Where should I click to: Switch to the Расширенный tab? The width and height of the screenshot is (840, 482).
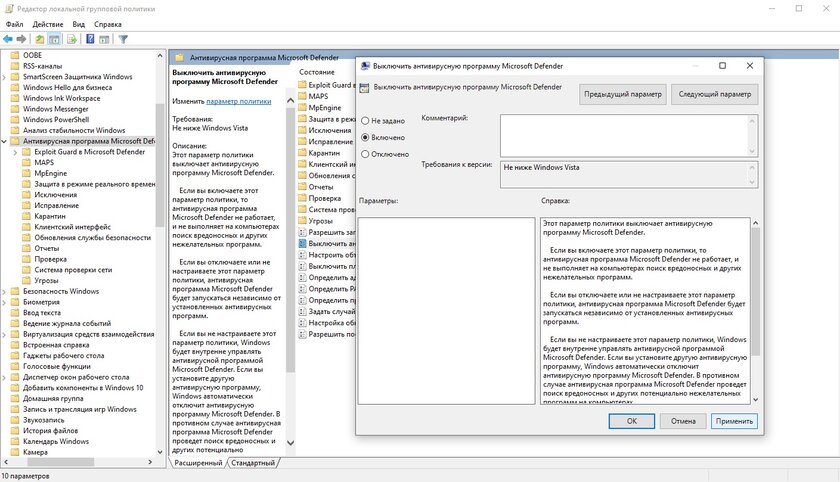click(198, 463)
